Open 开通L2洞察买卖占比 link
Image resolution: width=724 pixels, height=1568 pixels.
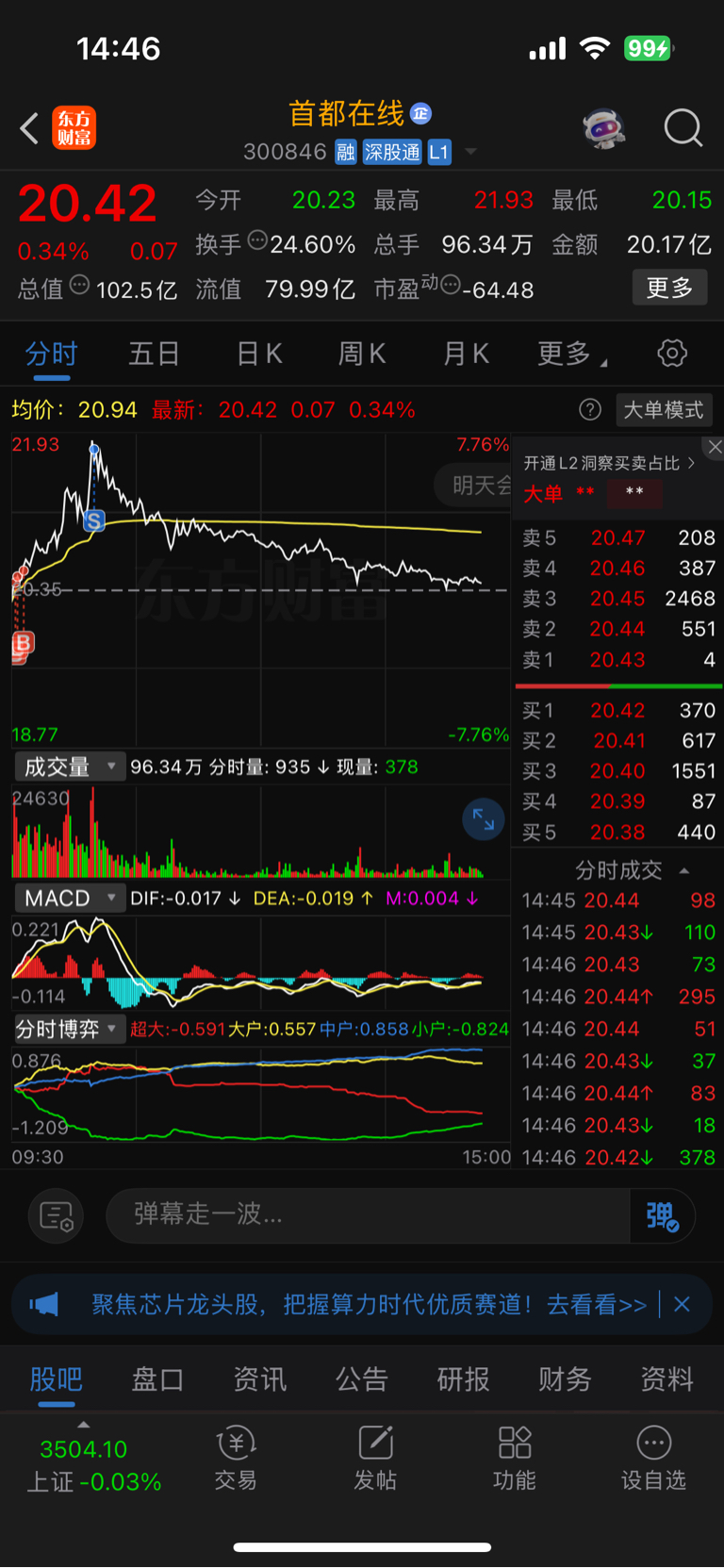[609, 463]
